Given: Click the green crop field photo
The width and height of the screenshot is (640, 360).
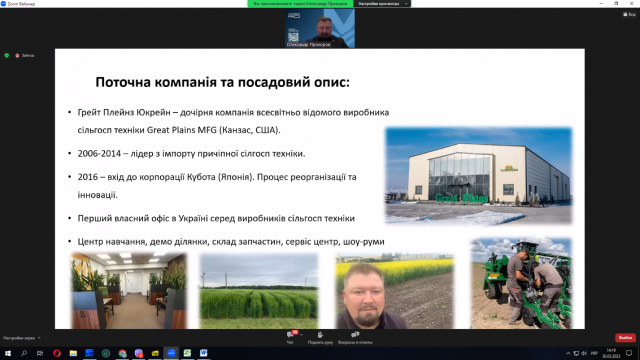Looking at the screenshot, I should pyautogui.click(x=259, y=291).
